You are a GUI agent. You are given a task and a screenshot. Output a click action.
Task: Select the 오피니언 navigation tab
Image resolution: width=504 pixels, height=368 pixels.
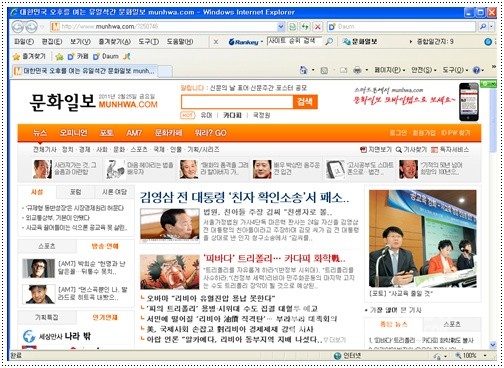tap(73, 133)
